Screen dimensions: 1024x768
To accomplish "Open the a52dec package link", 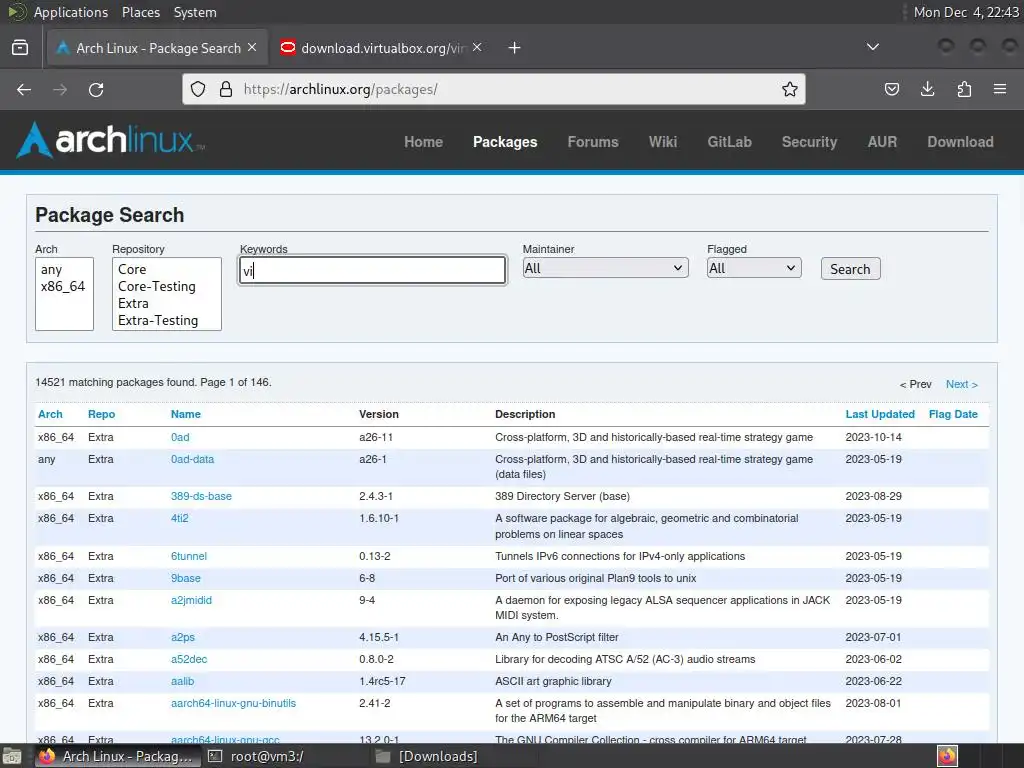I will [x=189, y=659].
